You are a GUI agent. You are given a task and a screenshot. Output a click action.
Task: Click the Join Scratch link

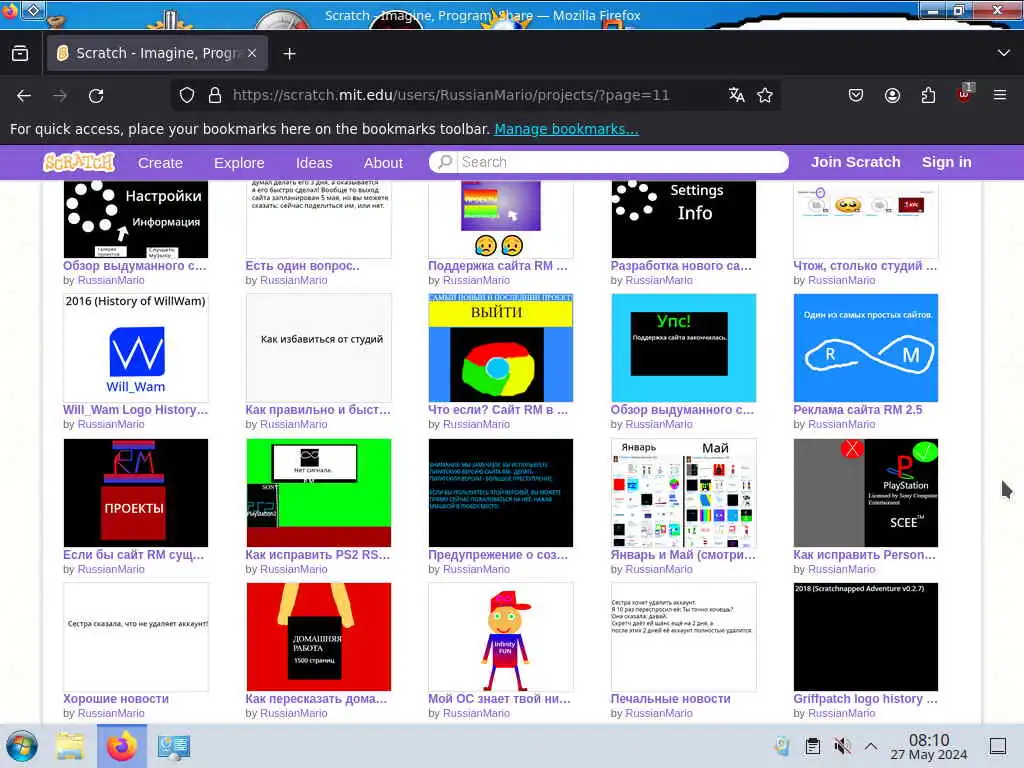[x=856, y=162]
